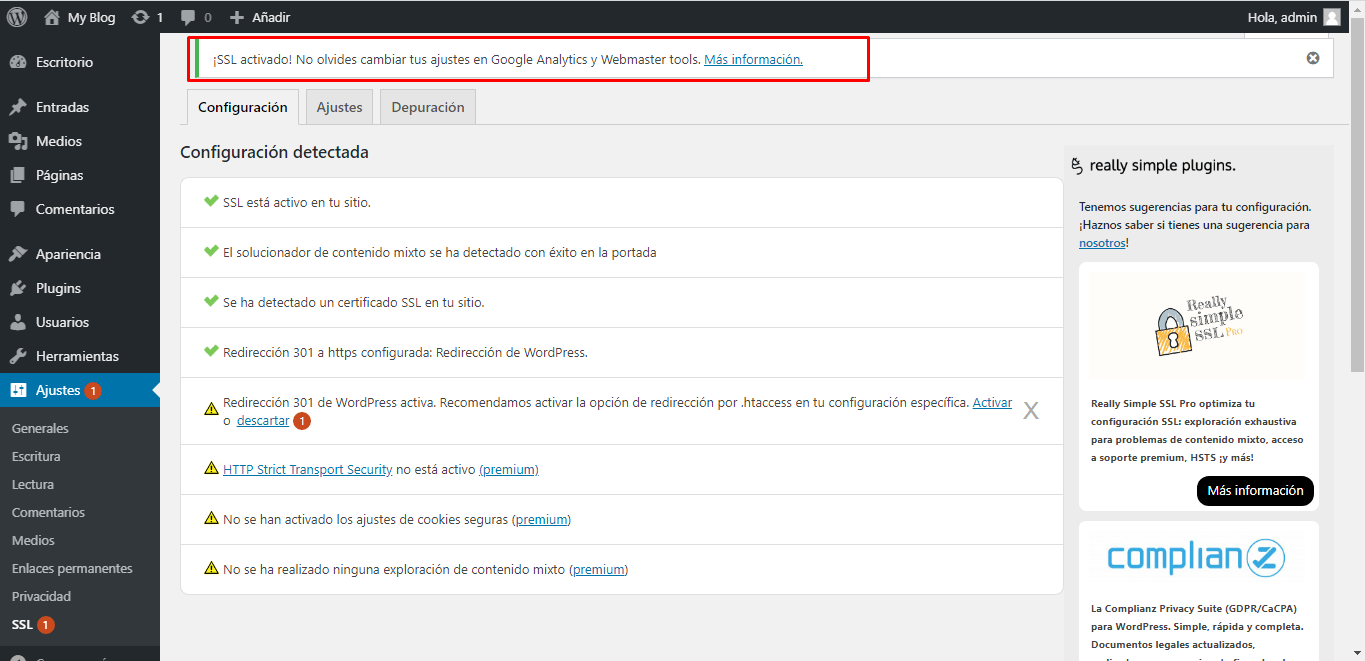The height and width of the screenshot is (661, 1365).
Task: Click Activar to enable .htaccess redirection
Action: [x=992, y=401]
